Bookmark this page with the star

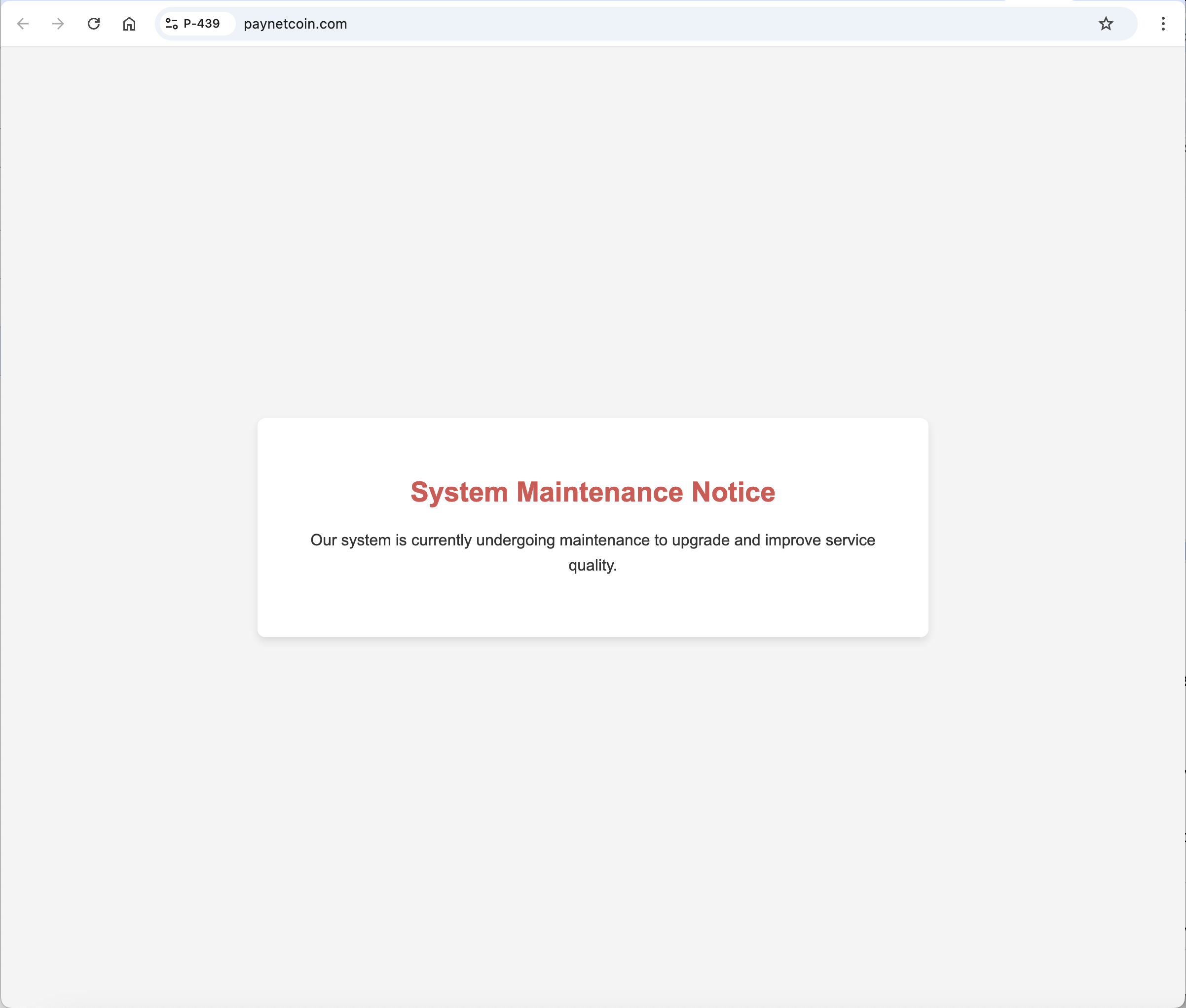point(1106,24)
